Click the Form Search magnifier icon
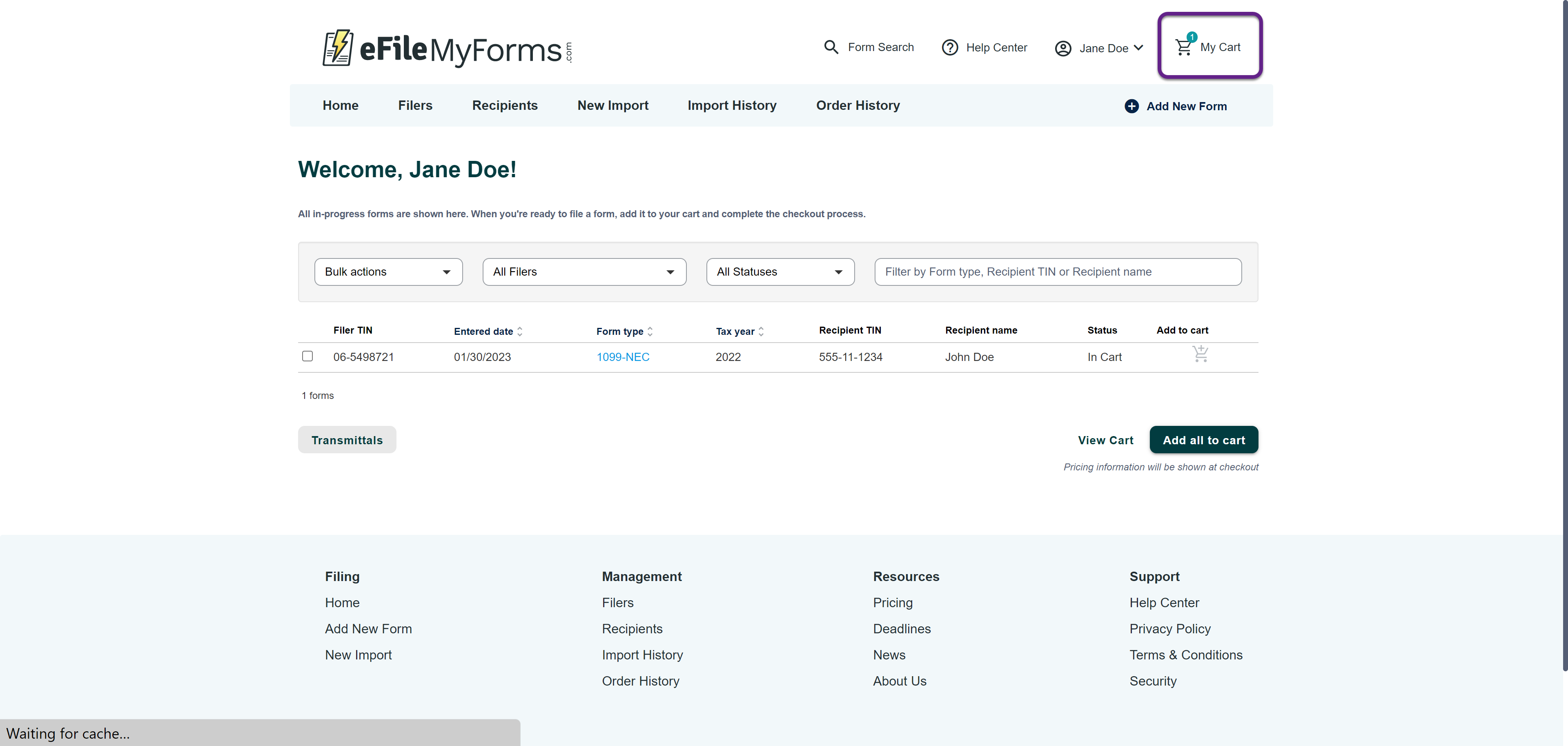 831,47
